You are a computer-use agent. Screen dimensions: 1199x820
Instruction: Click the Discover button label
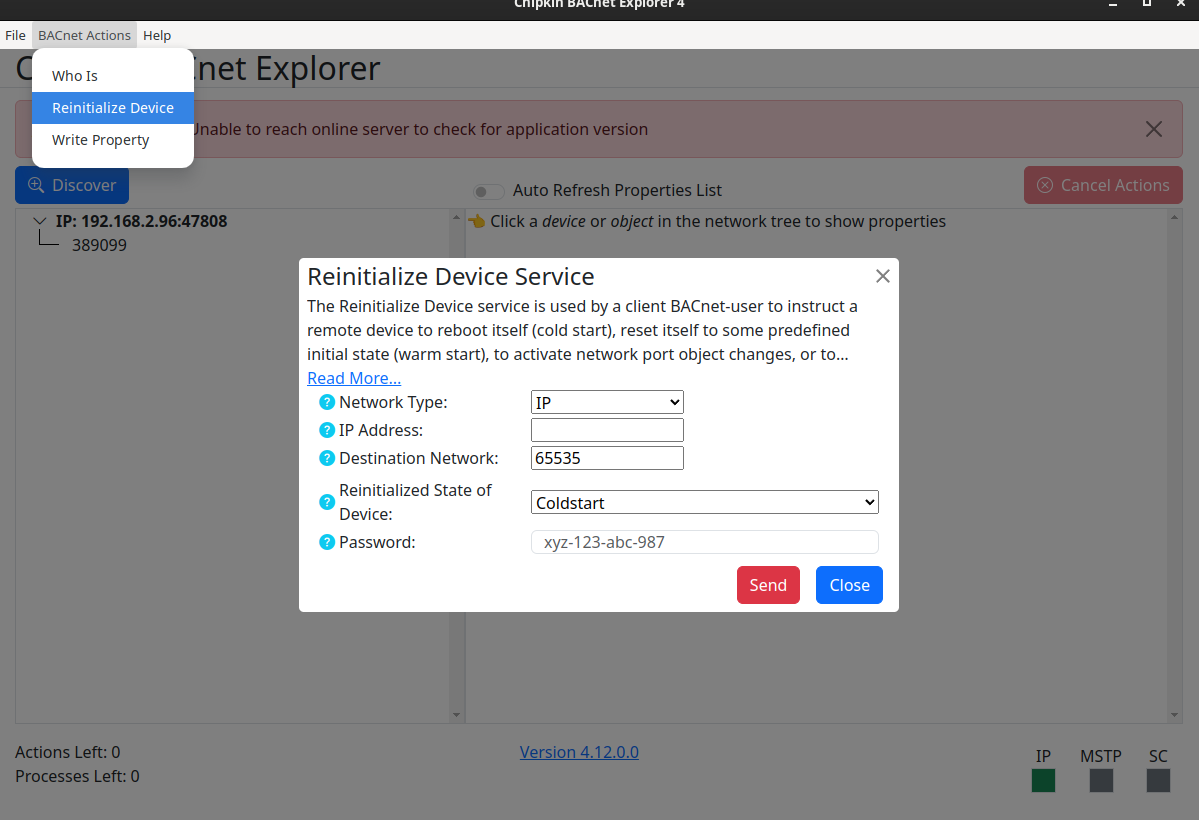(x=84, y=185)
